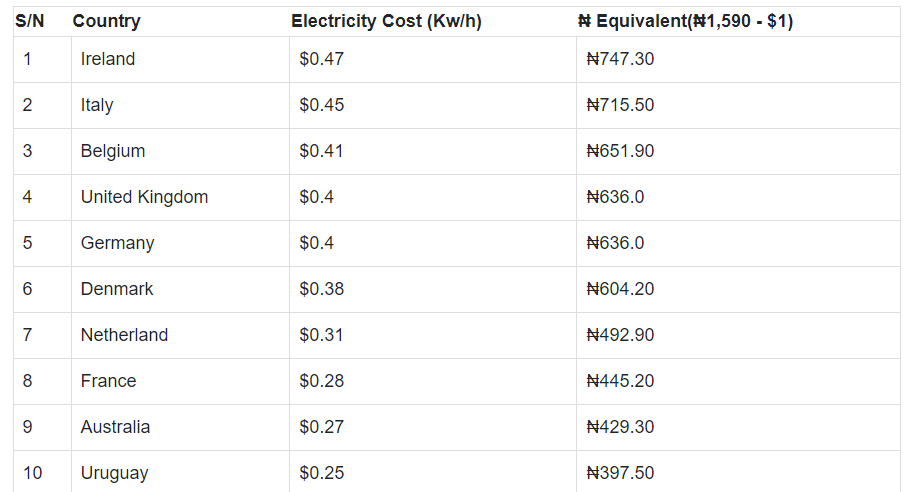
Task: Select the Australia country cell
Action: click(x=115, y=427)
